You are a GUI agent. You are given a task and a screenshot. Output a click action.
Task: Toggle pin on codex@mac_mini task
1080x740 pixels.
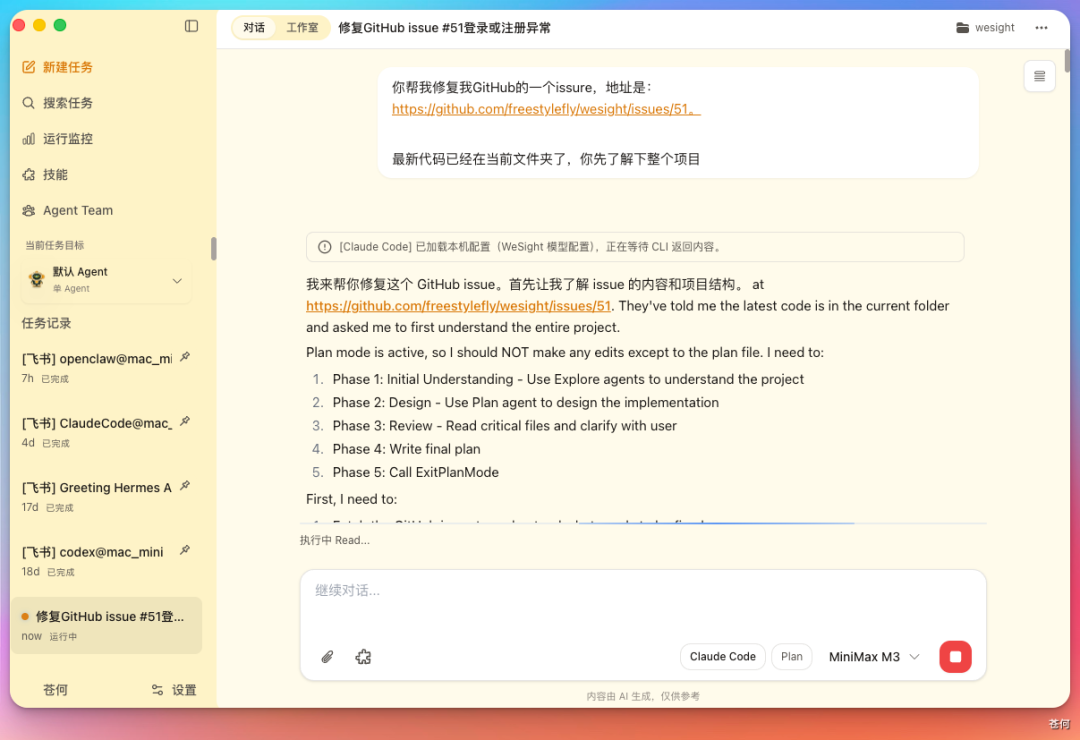[x=185, y=550]
